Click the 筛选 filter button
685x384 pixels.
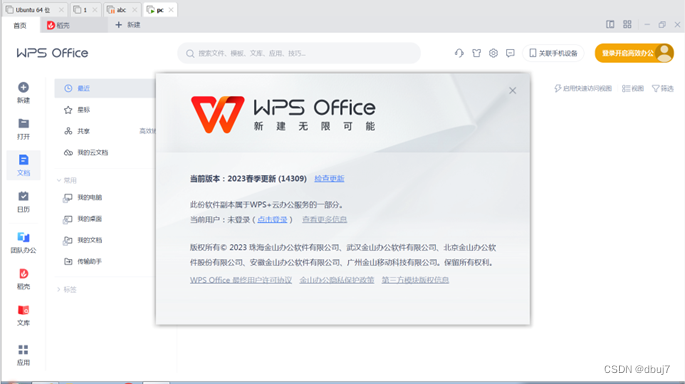tap(663, 88)
